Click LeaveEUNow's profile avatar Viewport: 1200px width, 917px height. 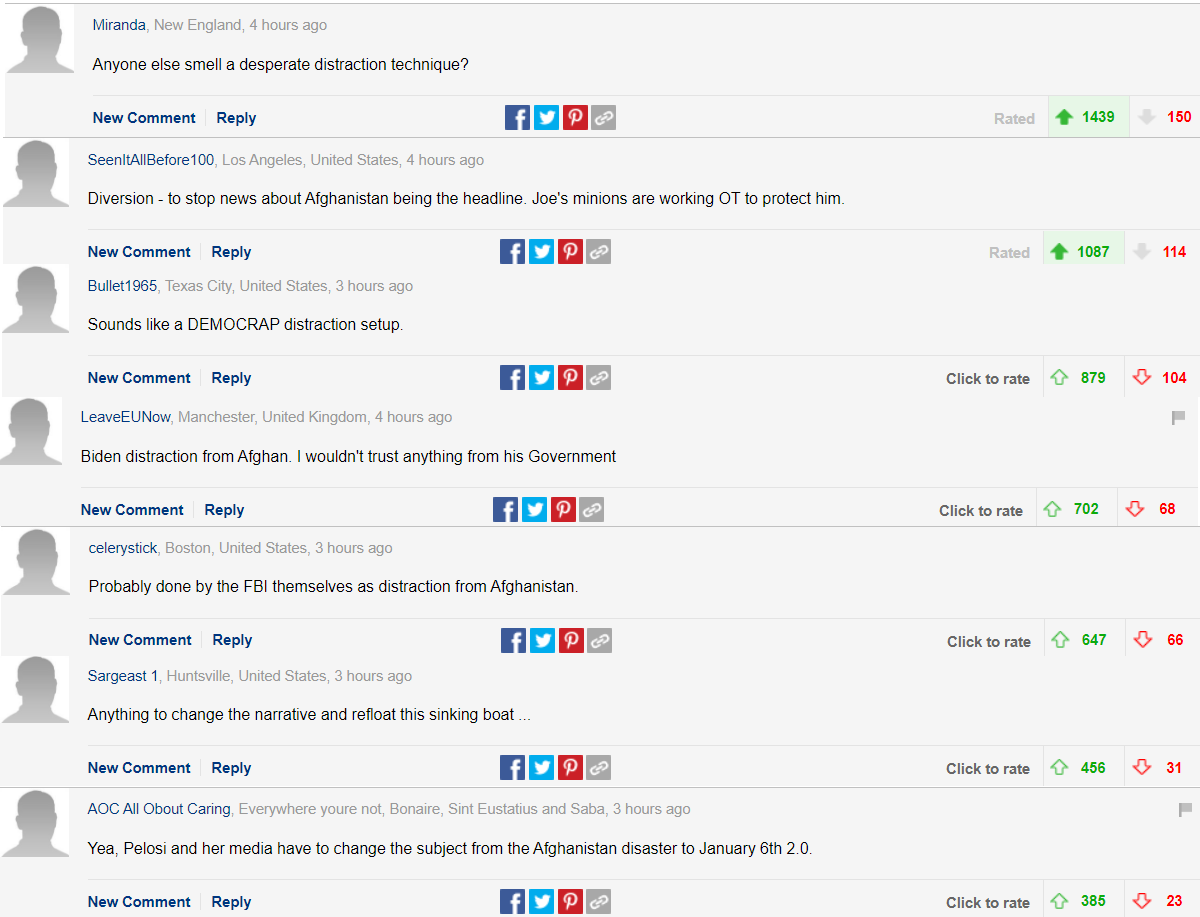click(x=31, y=431)
